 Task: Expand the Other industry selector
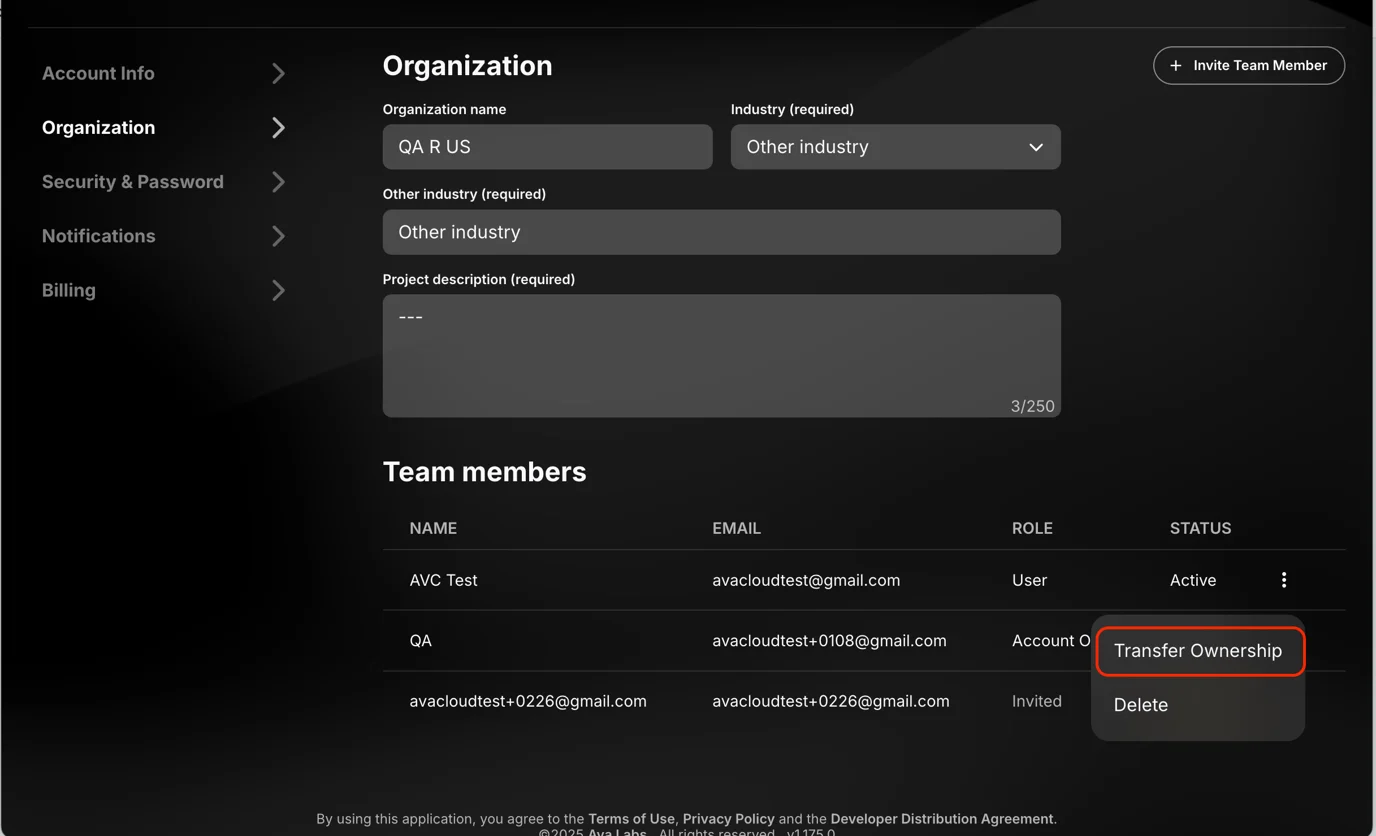pos(1036,146)
